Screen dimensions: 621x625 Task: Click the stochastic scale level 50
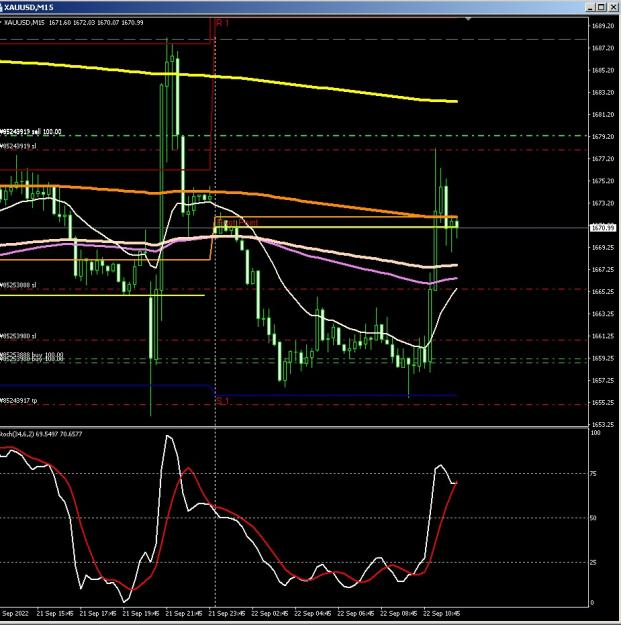pyautogui.click(x=593, y=518)
